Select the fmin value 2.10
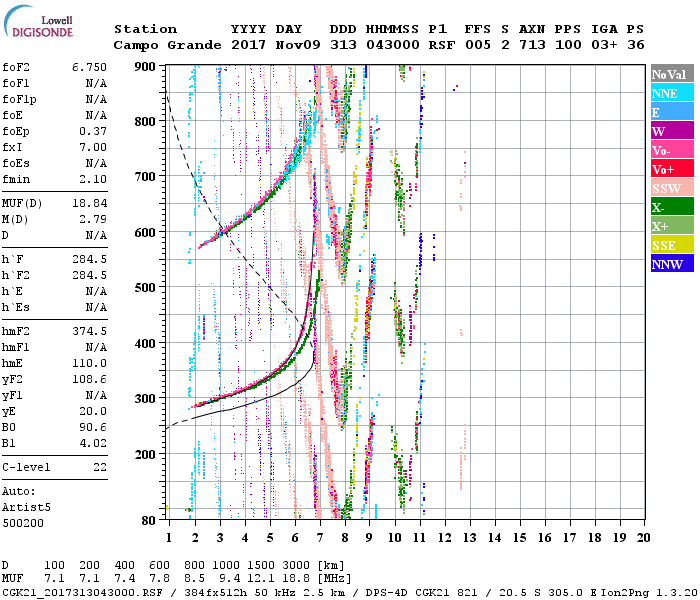 click(x=93, y=179)
